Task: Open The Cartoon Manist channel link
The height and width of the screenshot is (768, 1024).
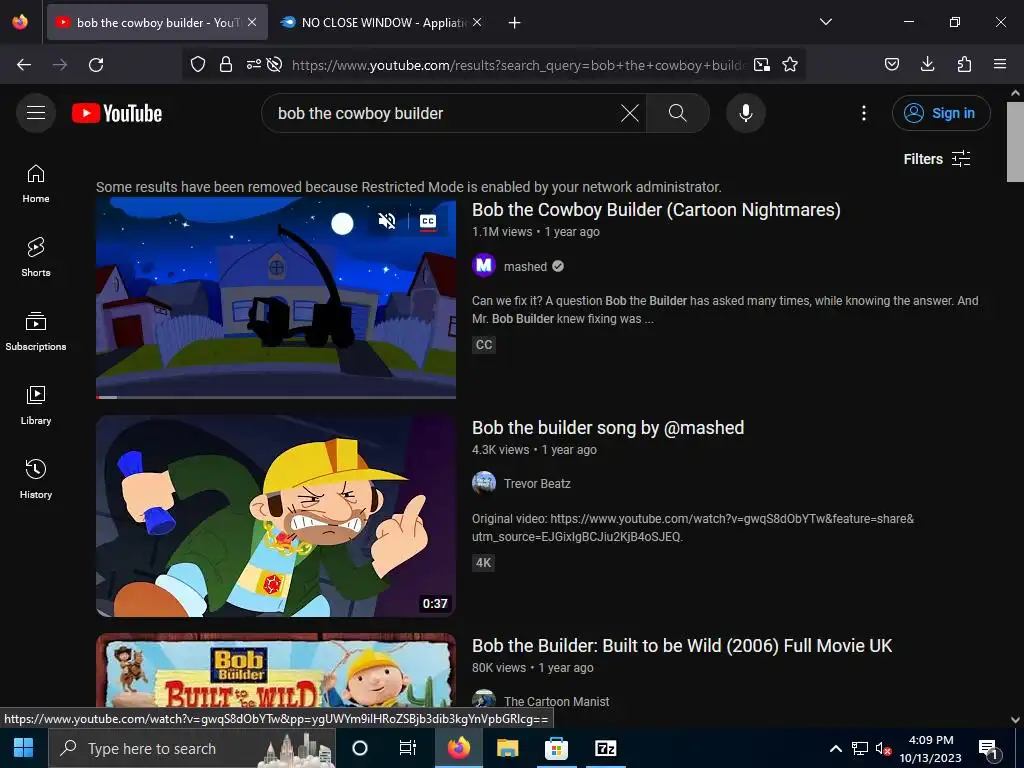Action: point(556,701)
